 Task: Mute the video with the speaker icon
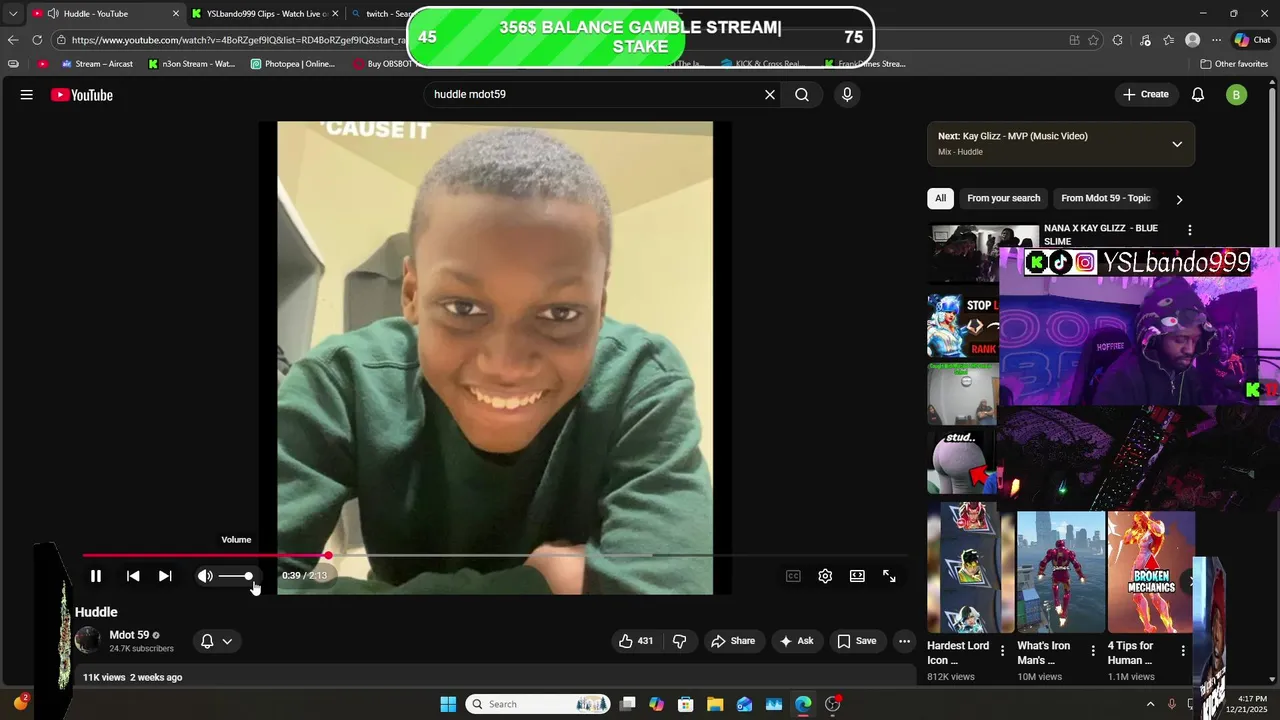click(205, 576)
